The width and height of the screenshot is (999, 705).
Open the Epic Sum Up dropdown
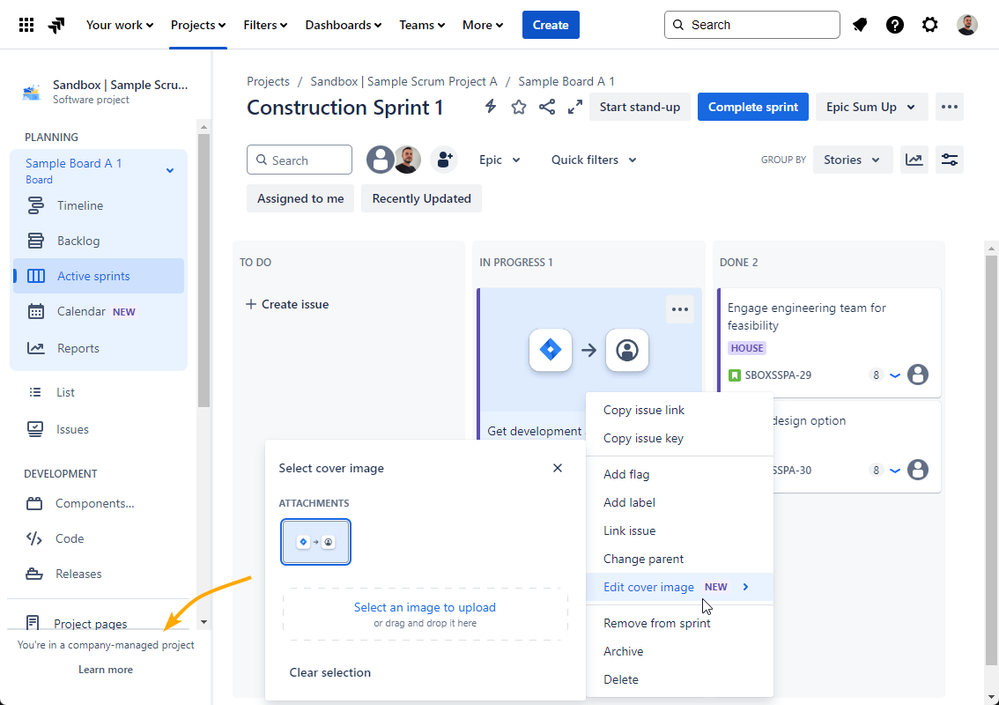(x=870, y=107)
